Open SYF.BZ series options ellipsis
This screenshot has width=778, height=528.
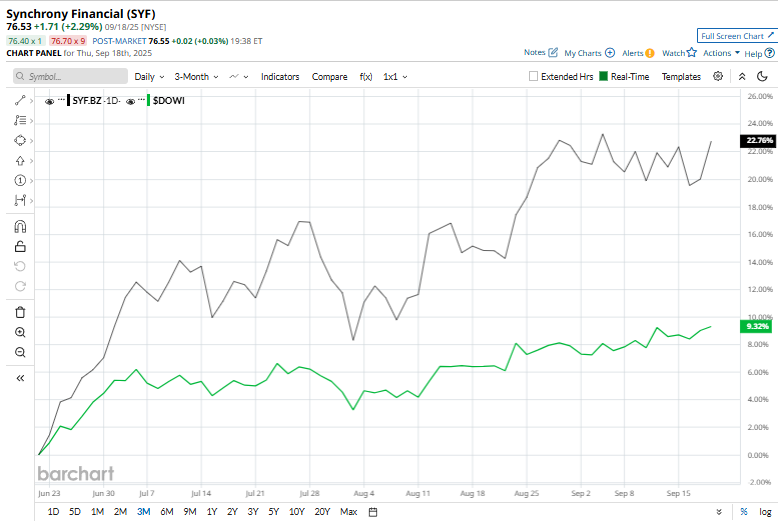pos(61,100)
